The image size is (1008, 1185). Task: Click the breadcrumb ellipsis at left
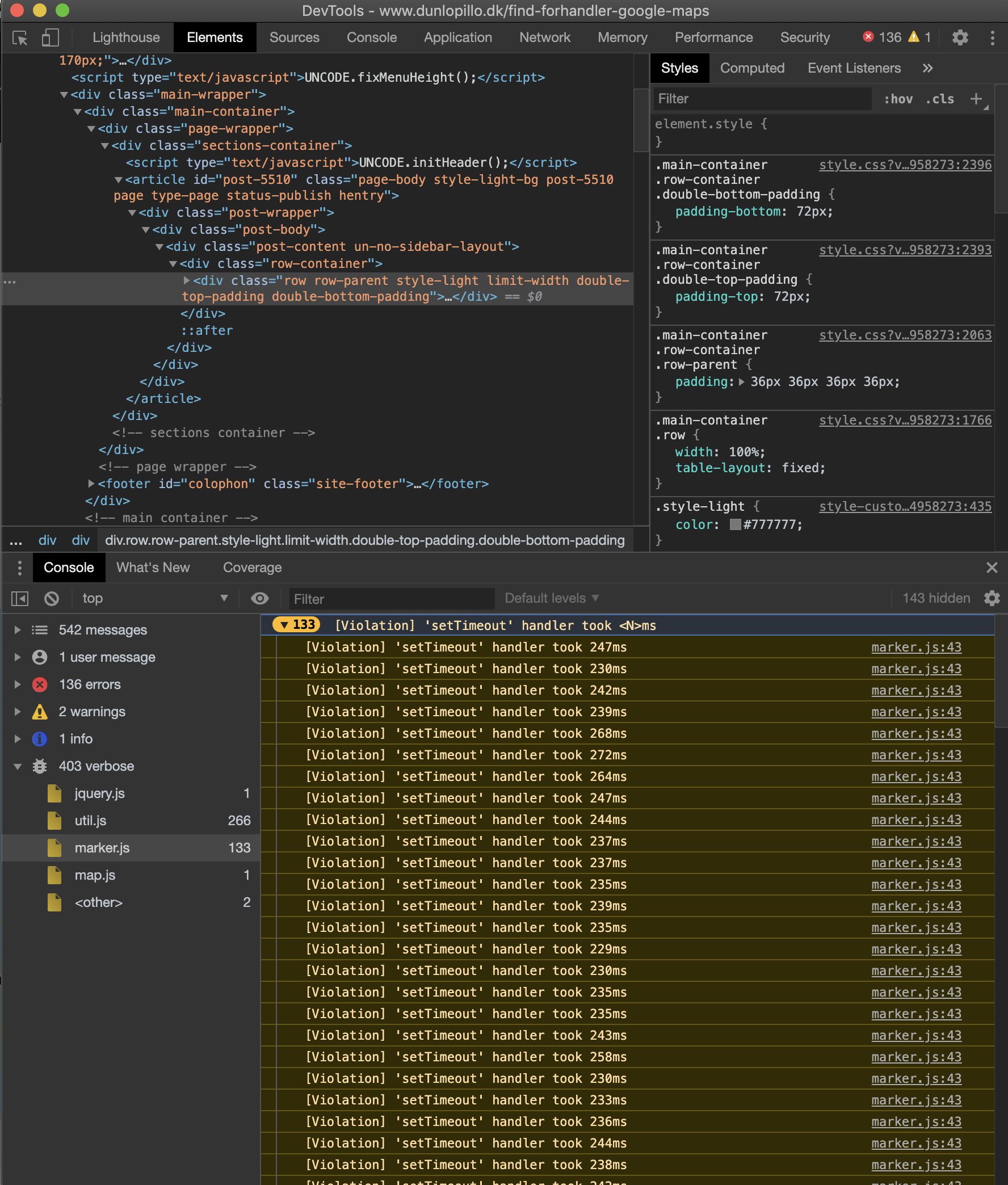pyautogui.click(x=16, y=540)
